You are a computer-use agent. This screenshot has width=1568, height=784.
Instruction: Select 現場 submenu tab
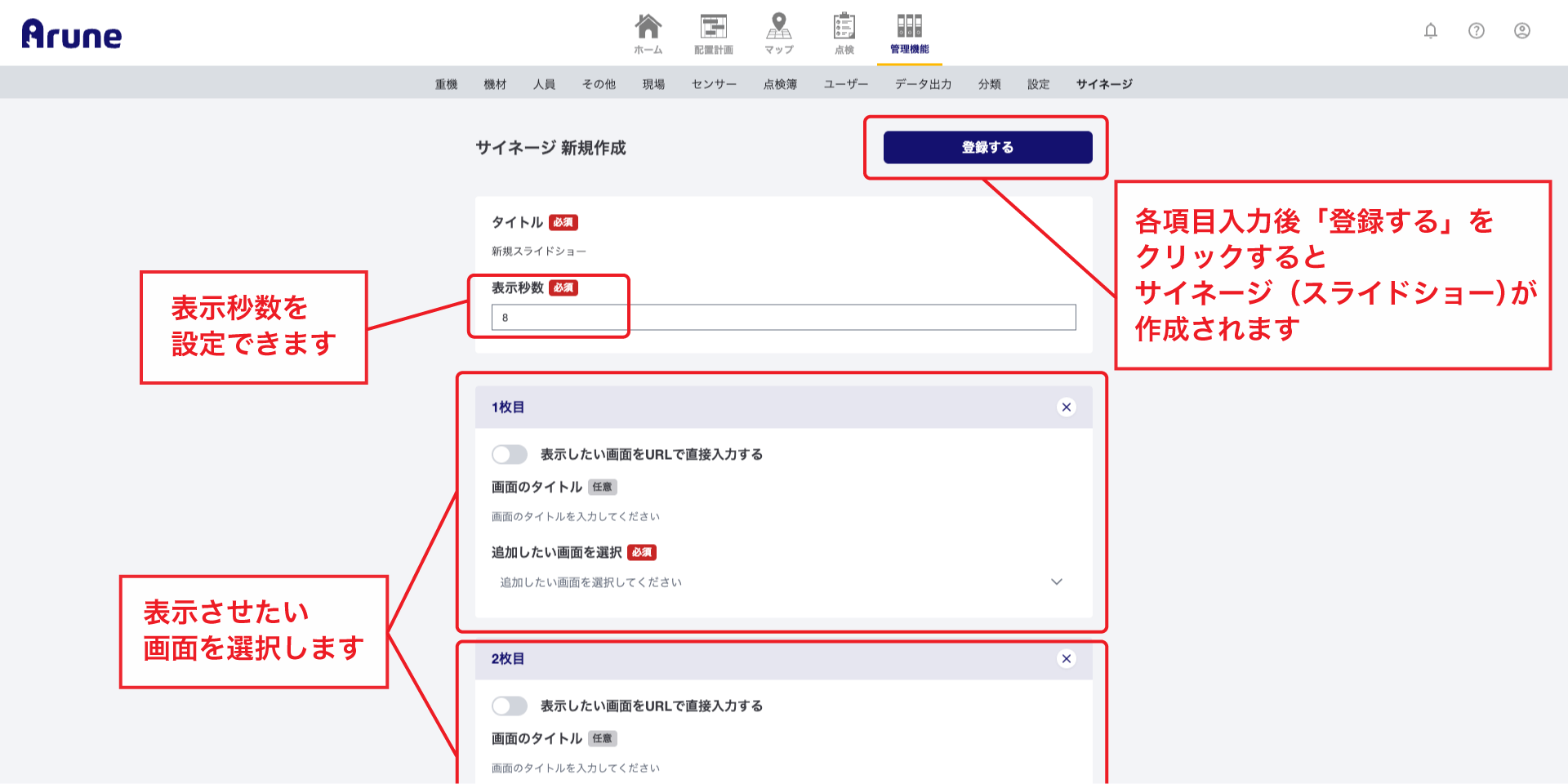654,84
